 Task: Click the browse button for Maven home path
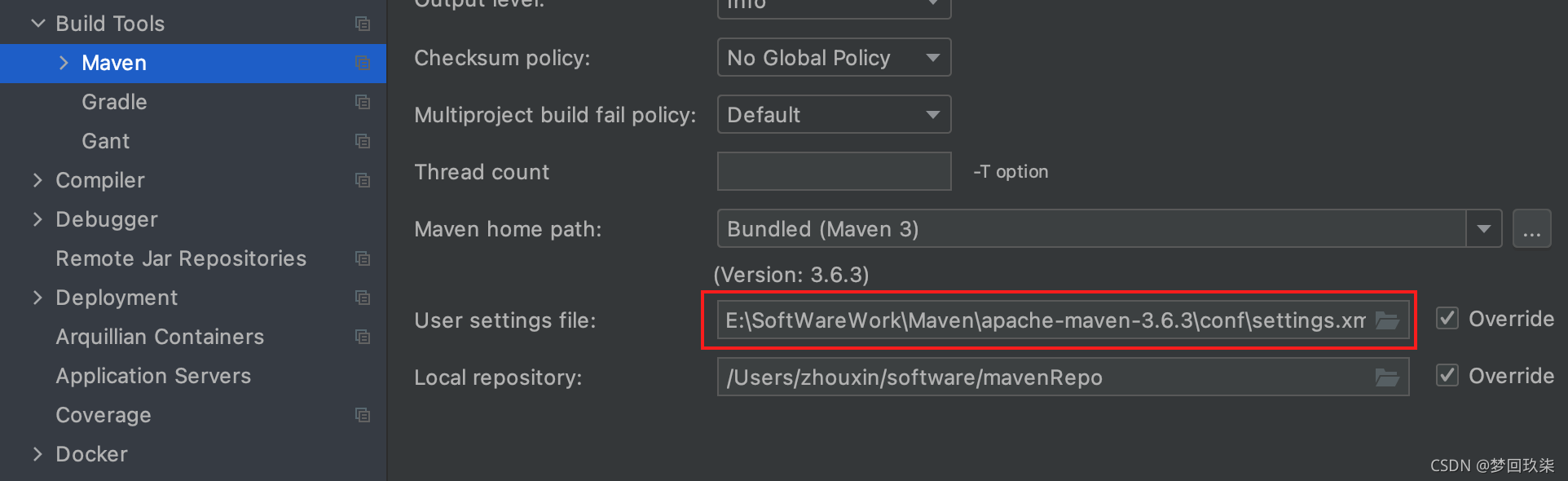point(1531,229)
